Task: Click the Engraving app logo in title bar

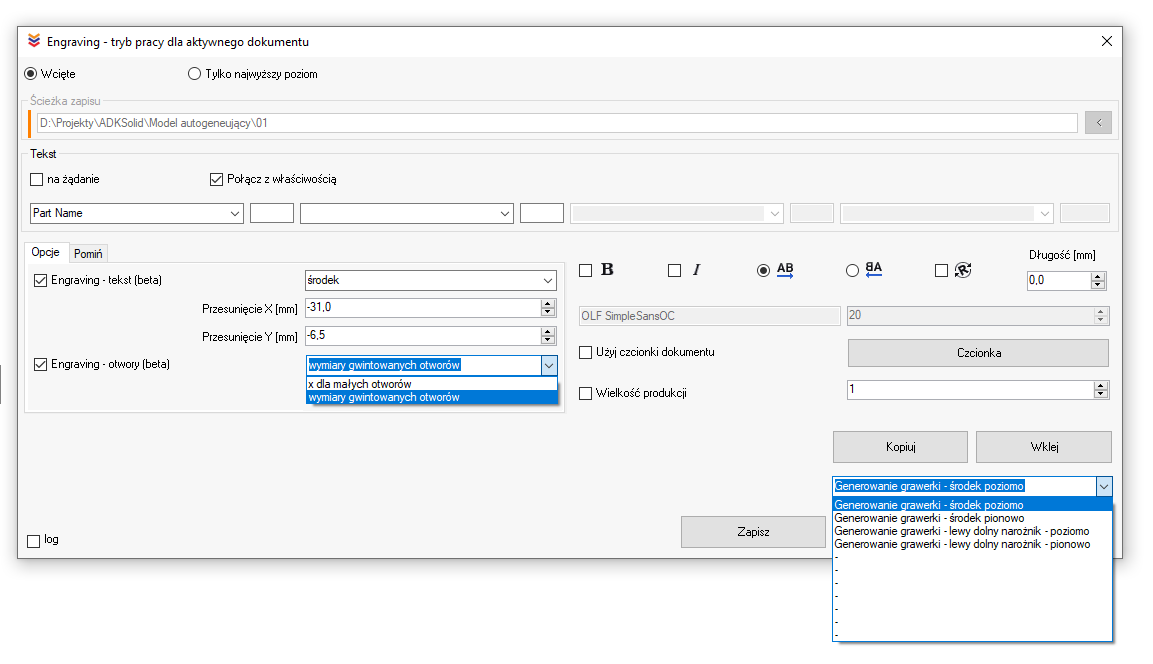Action: pyautogui.click(x=34, y=41)
